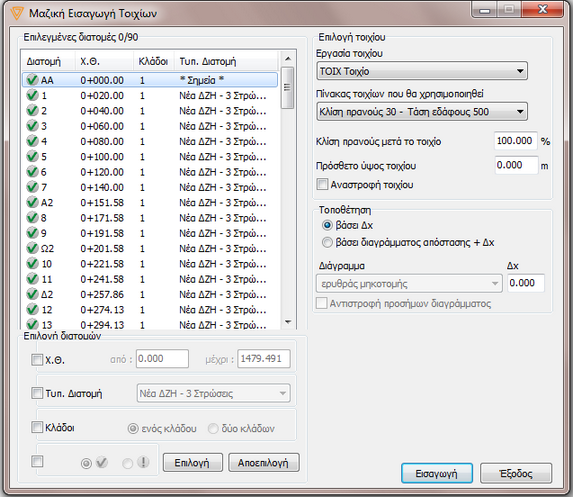The image size is (573, 497).
Task: Enable the Αναστροφή τοιχίου checkbox
Action: coord(322,184)
